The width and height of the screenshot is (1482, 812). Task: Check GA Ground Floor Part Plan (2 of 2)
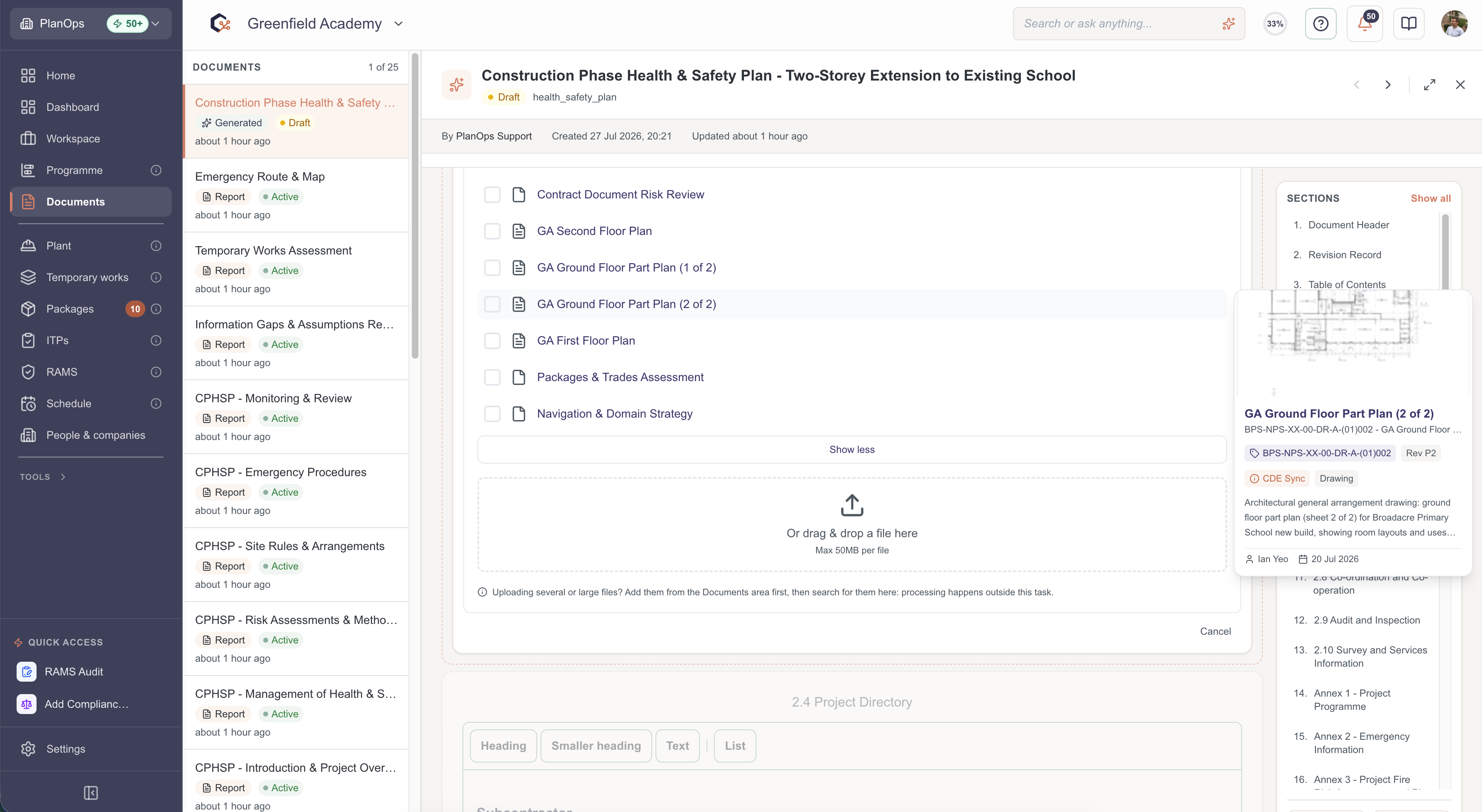492,304
